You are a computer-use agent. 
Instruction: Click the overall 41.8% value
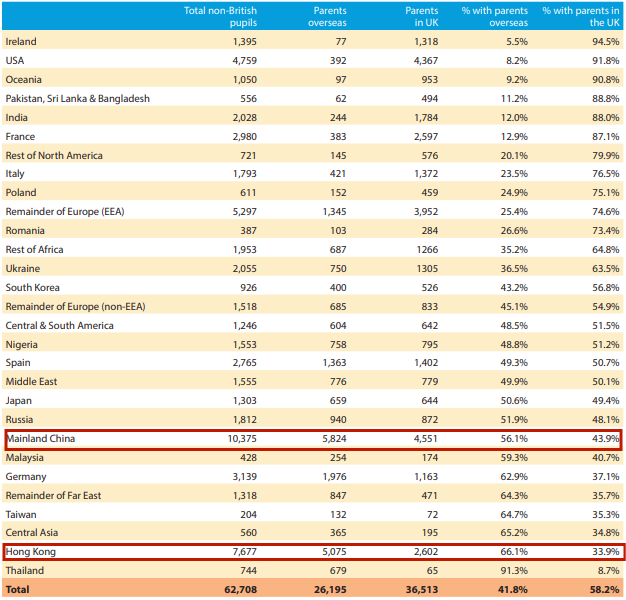tap(513, 590)
